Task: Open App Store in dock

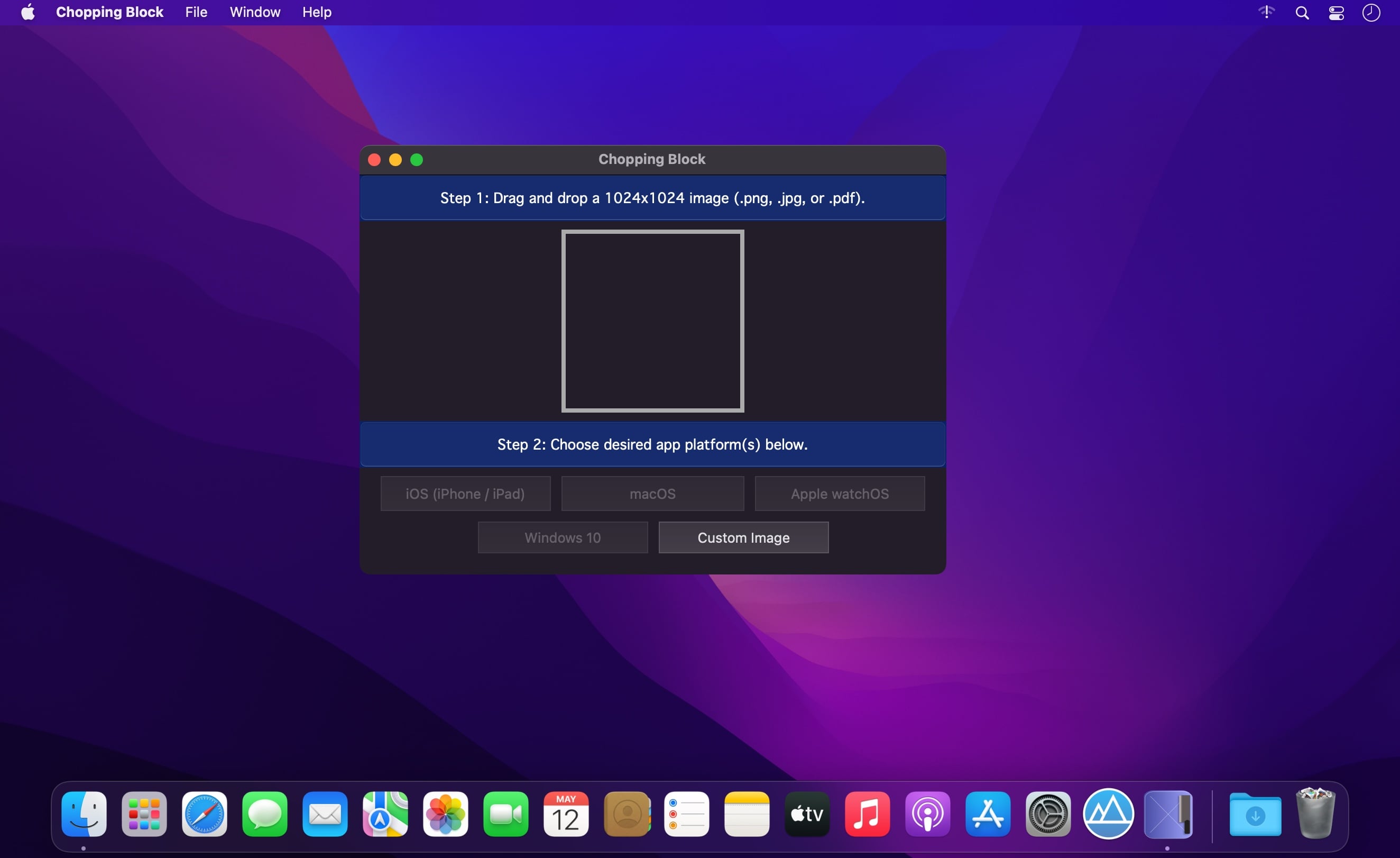Action: [988, 814]
